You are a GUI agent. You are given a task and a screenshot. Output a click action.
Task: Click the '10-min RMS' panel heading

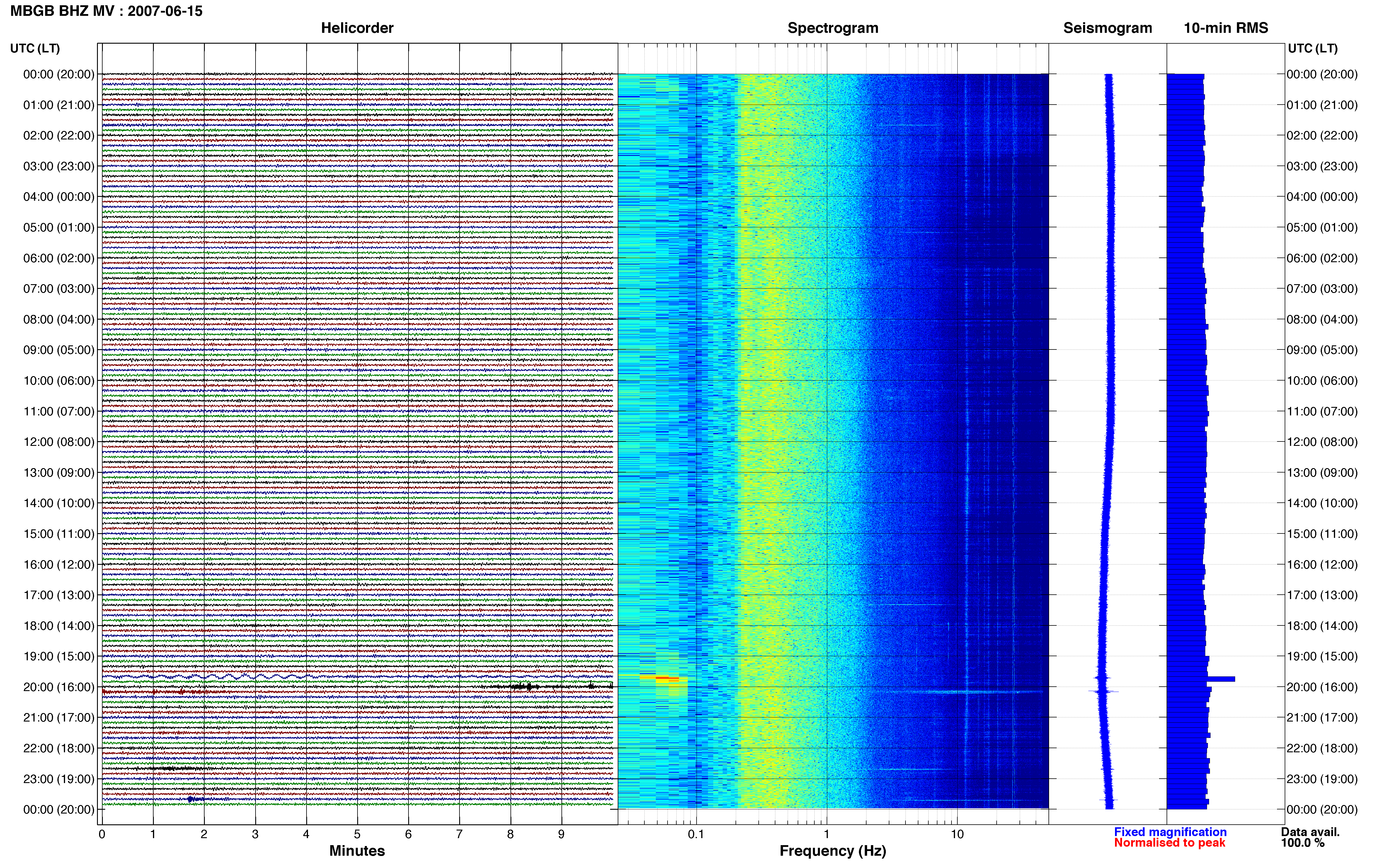(1225, 28)
